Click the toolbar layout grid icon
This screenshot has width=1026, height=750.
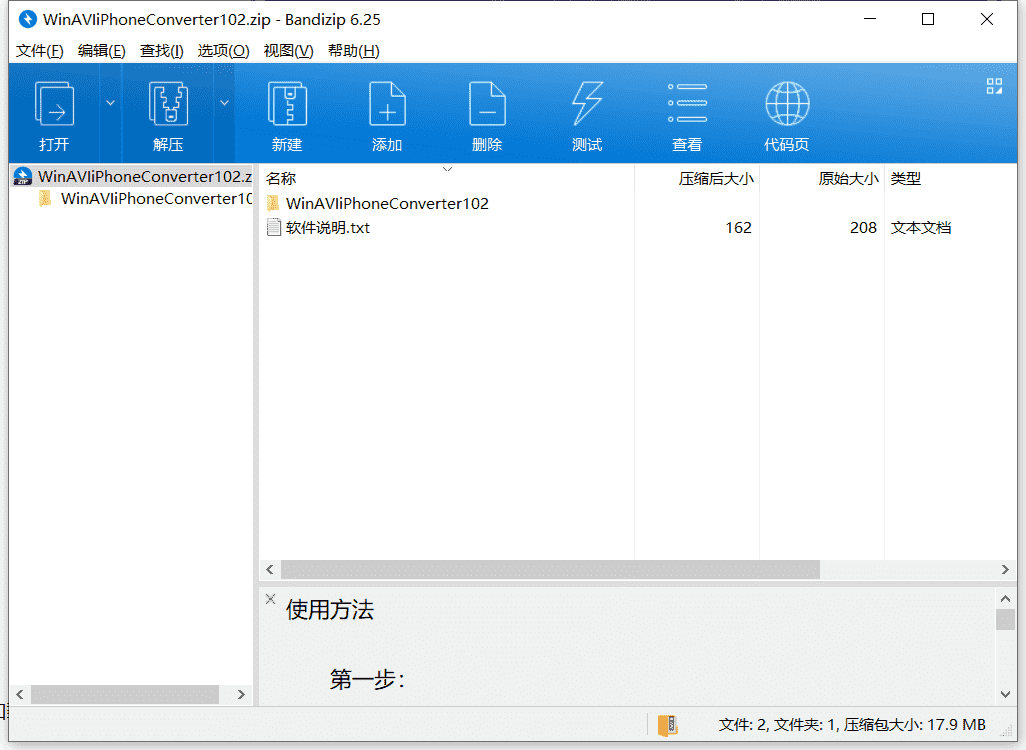[x=995, y=86]
